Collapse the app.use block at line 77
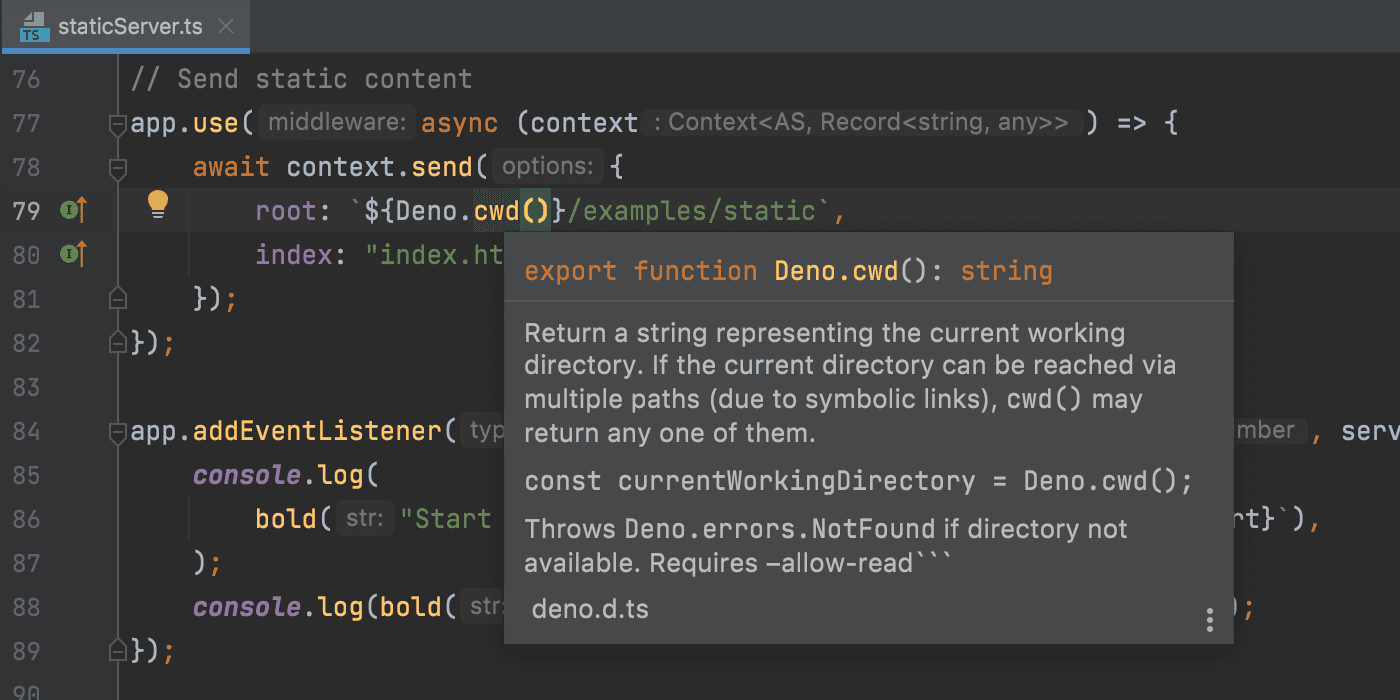Viewport: 1400px width, 700px height. coord(118,124)
